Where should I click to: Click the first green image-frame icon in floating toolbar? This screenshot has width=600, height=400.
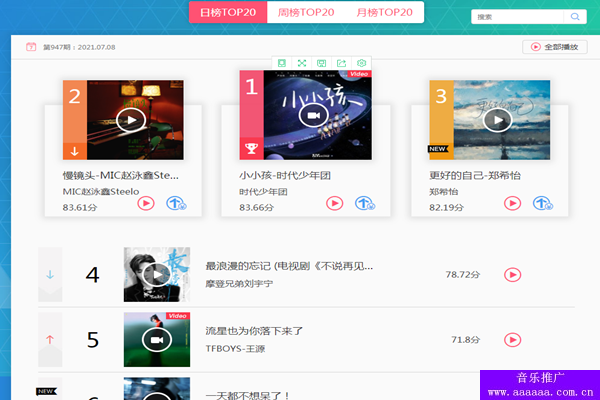(282, 63)
